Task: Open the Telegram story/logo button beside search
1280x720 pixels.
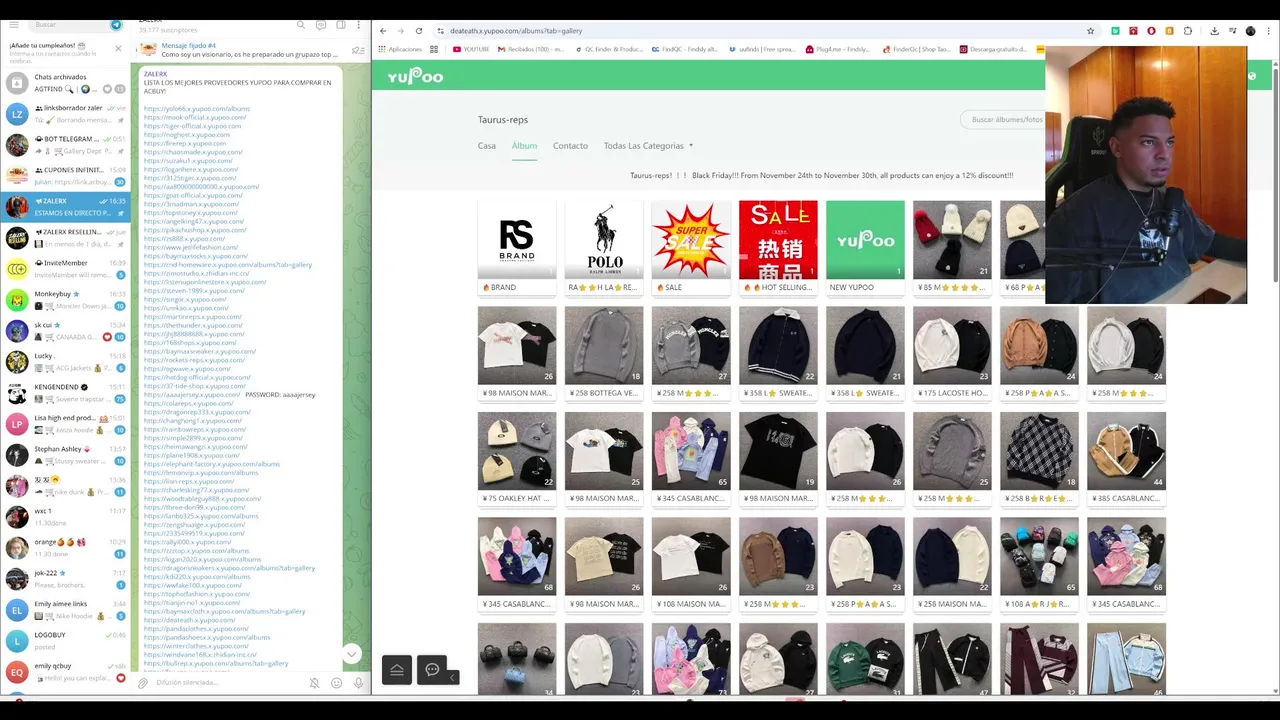Action: point(116,24)
